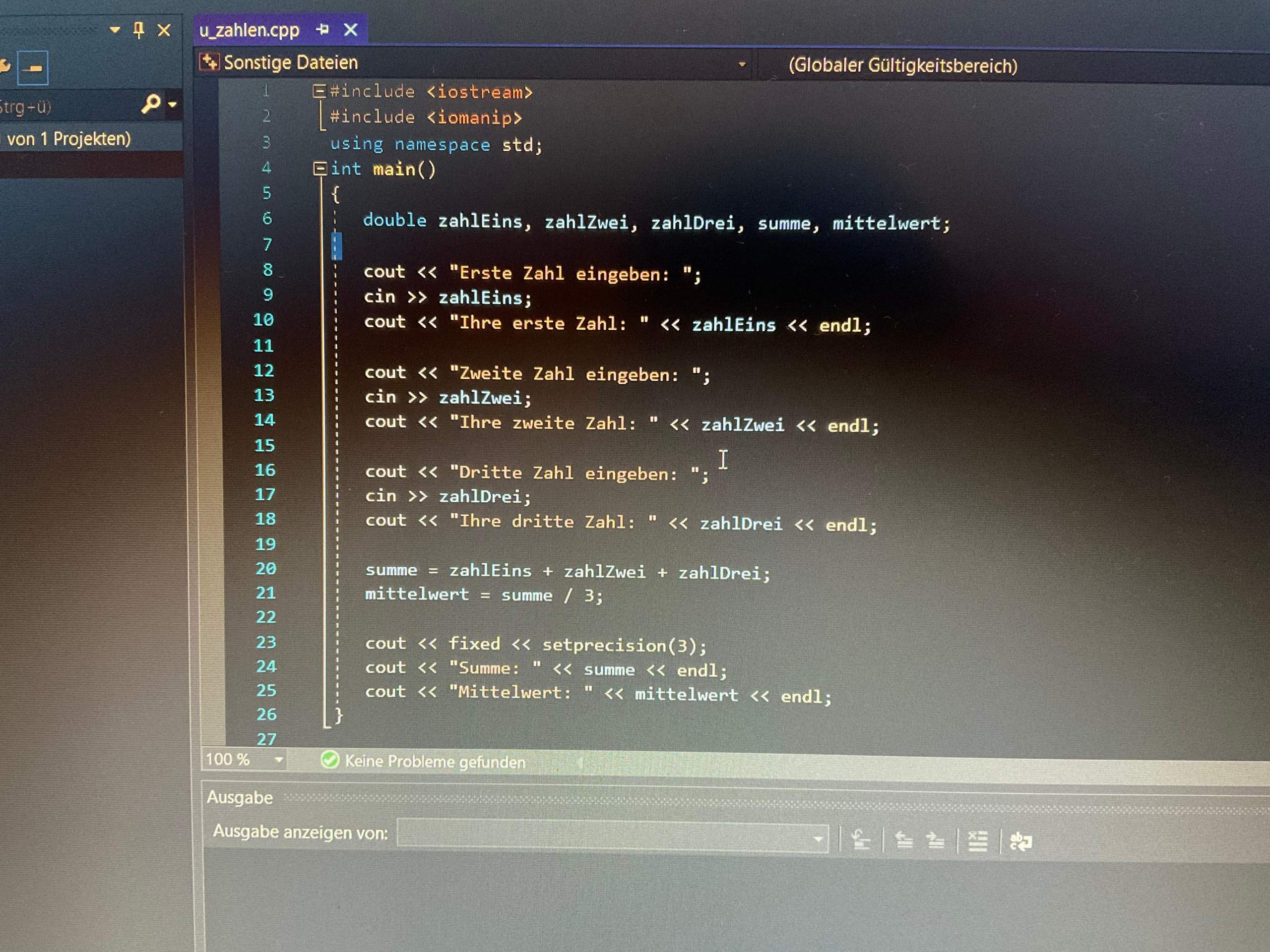Image resolution: width=1270 pixels, height=952 pixels.
Task: Click the Sonstige Dateien project icon
Action: 210,61
